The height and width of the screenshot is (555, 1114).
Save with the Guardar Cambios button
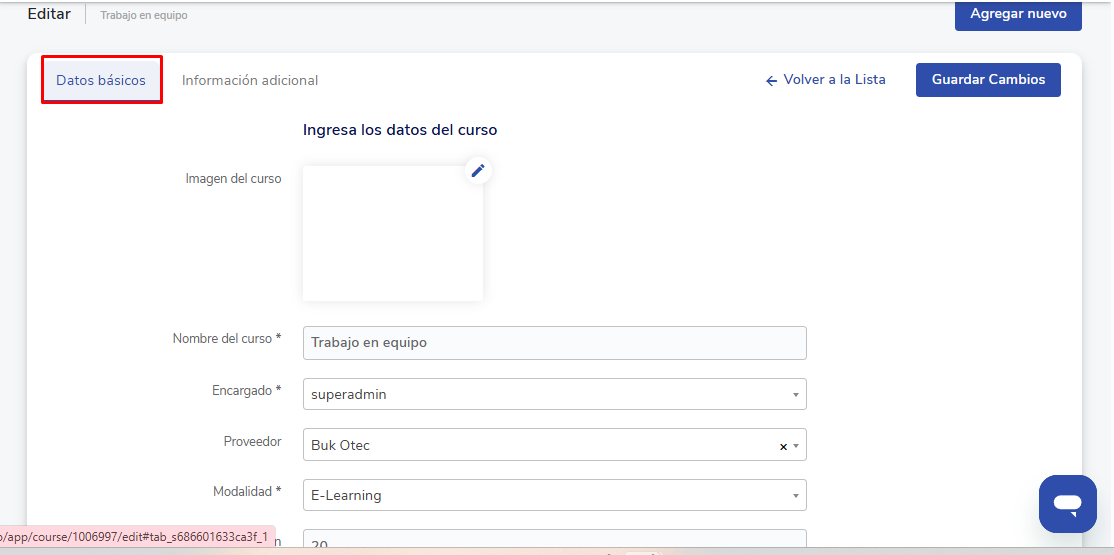(x=988, y=80)
